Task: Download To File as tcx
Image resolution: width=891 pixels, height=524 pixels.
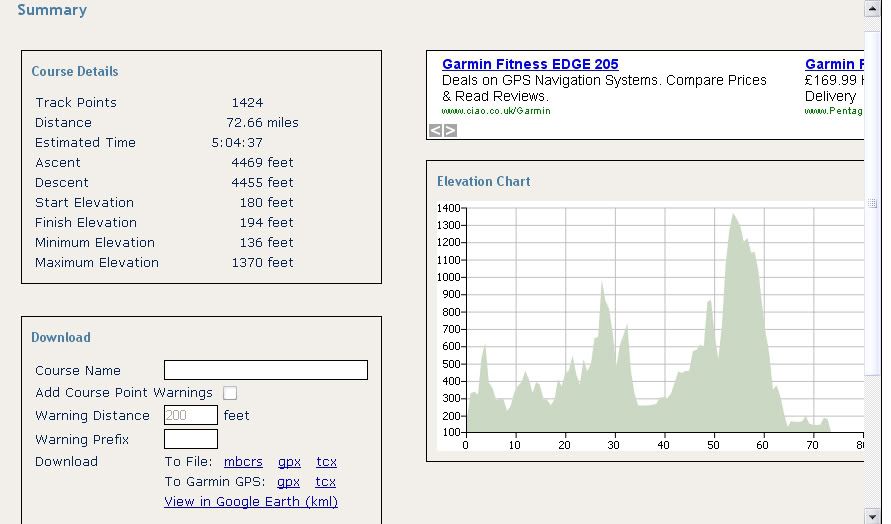Action: coord(326,461)
